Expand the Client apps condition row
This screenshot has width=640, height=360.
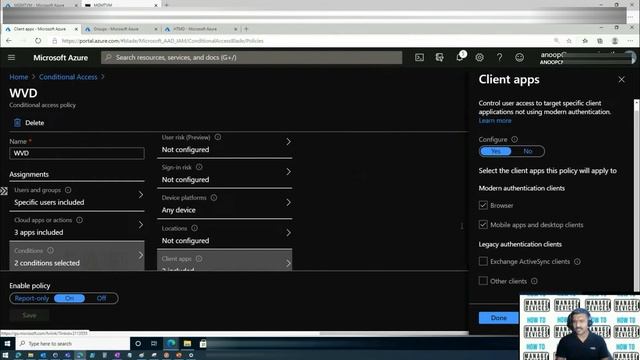[224, 260]
